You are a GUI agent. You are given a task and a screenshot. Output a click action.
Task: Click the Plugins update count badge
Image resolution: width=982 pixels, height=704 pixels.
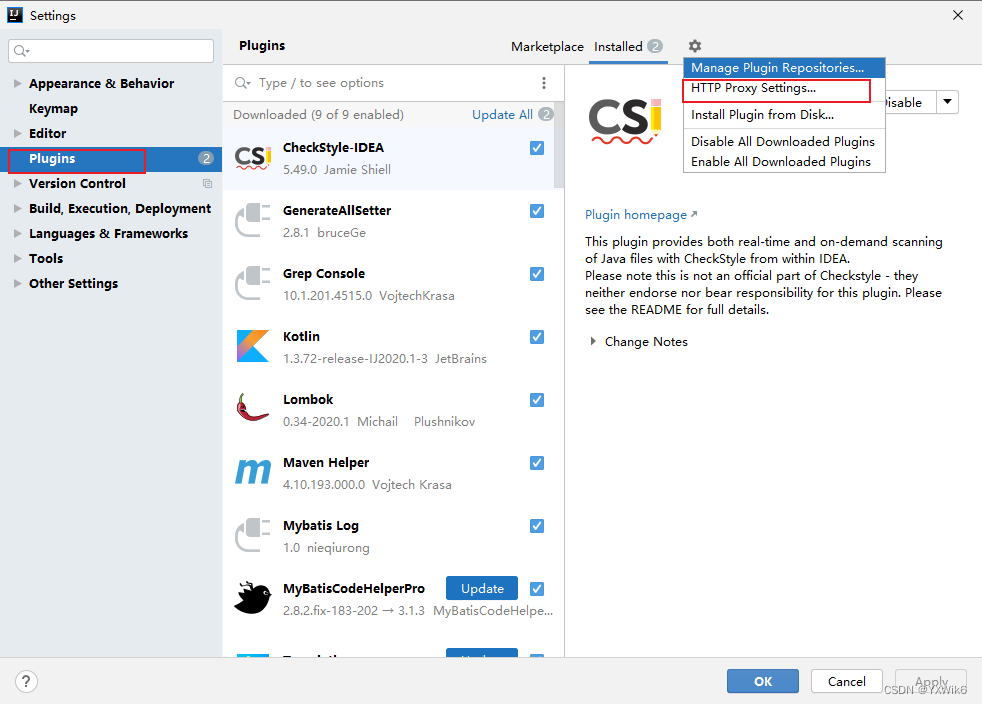[x=206, y=158]
